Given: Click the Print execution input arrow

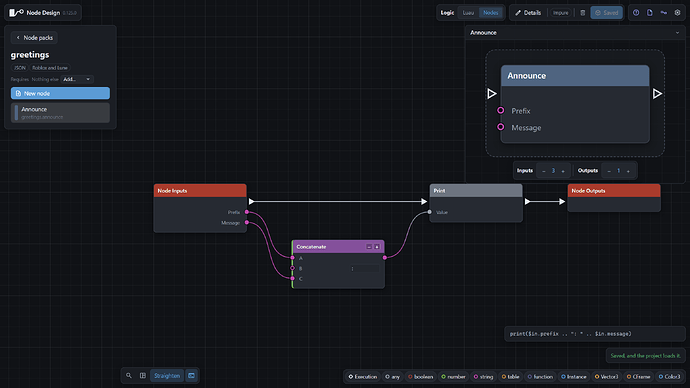Looking at the screenshot, I should 424,201.
